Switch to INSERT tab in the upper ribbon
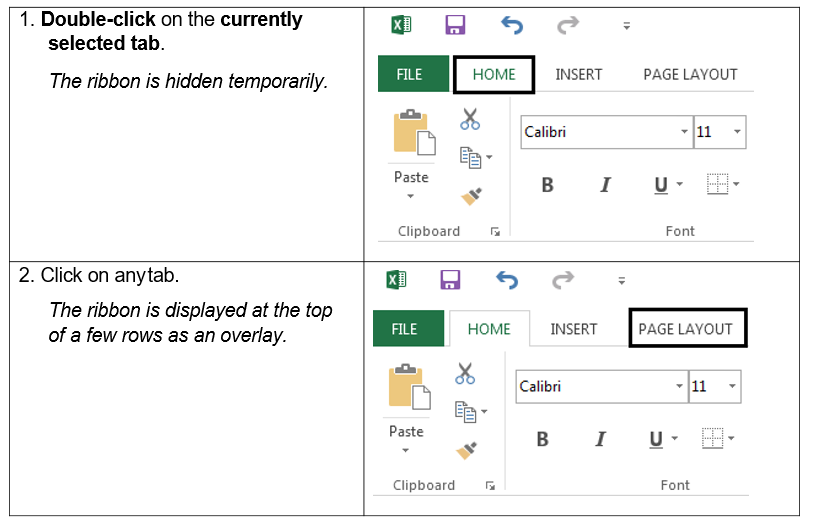 [x=579, y=75]
